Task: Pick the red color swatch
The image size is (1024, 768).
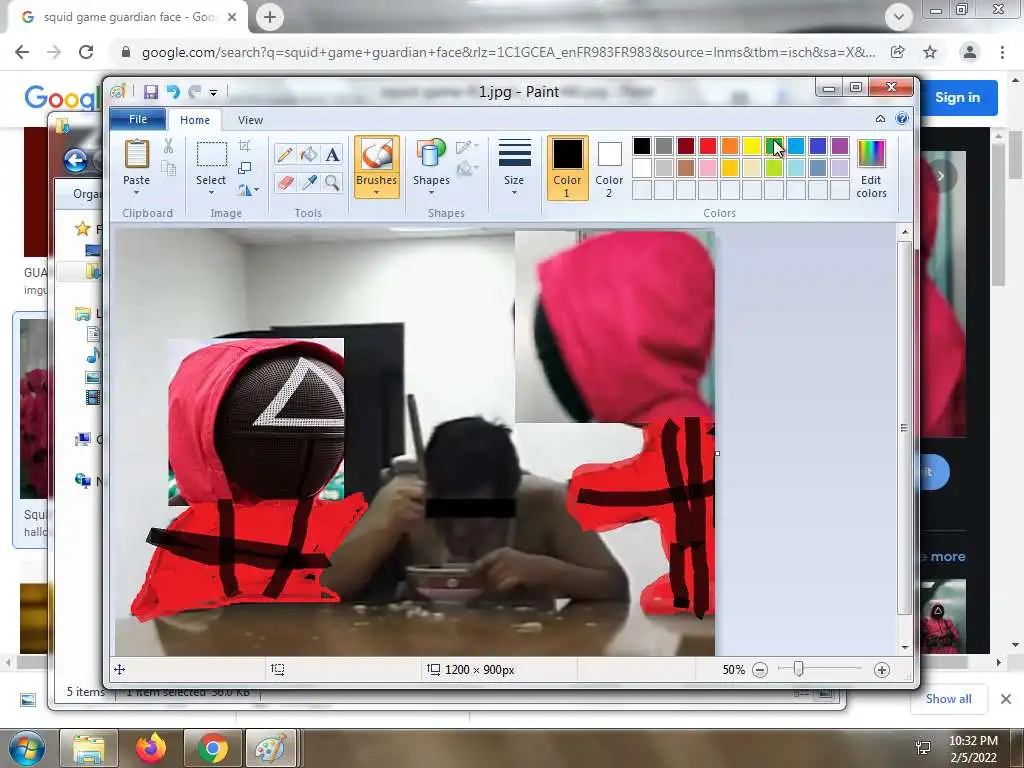Action: pos(707,146)
